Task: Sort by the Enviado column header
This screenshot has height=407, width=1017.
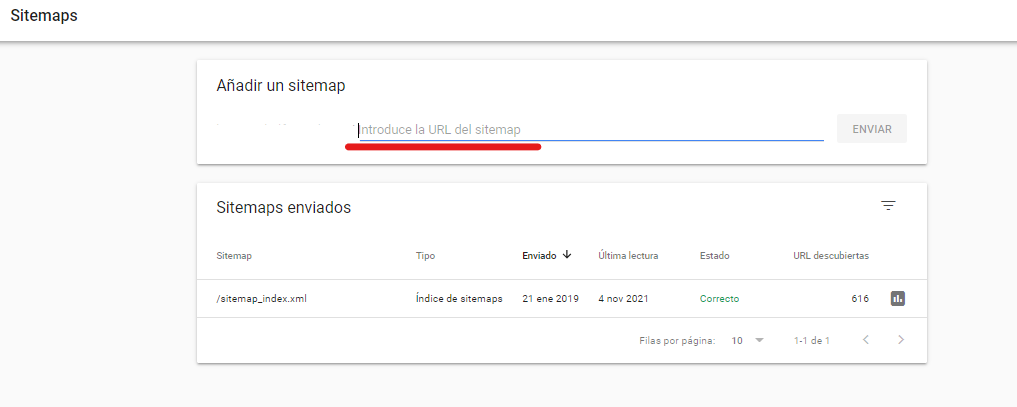Action: [x=539, y=256]
